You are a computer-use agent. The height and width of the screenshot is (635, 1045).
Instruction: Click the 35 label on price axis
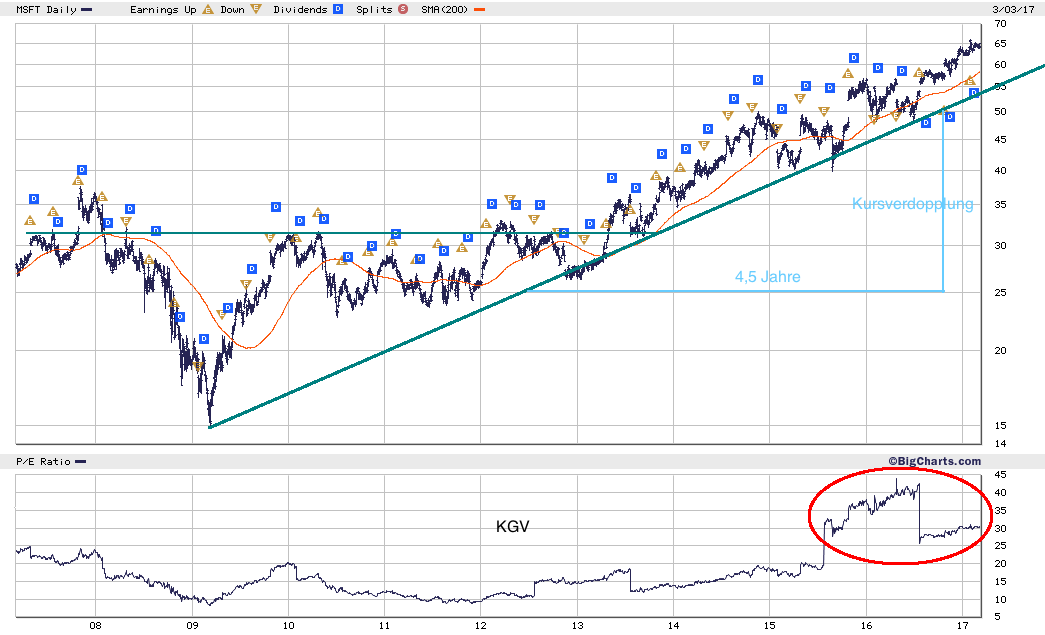[x=1000, y=205]
